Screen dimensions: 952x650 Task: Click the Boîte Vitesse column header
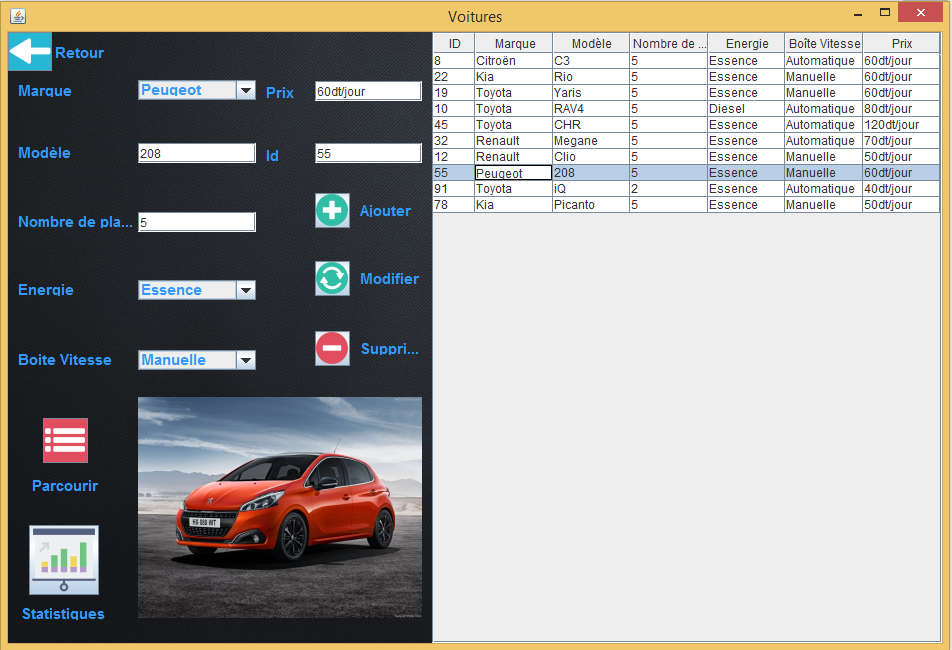[x=824, y=44]
